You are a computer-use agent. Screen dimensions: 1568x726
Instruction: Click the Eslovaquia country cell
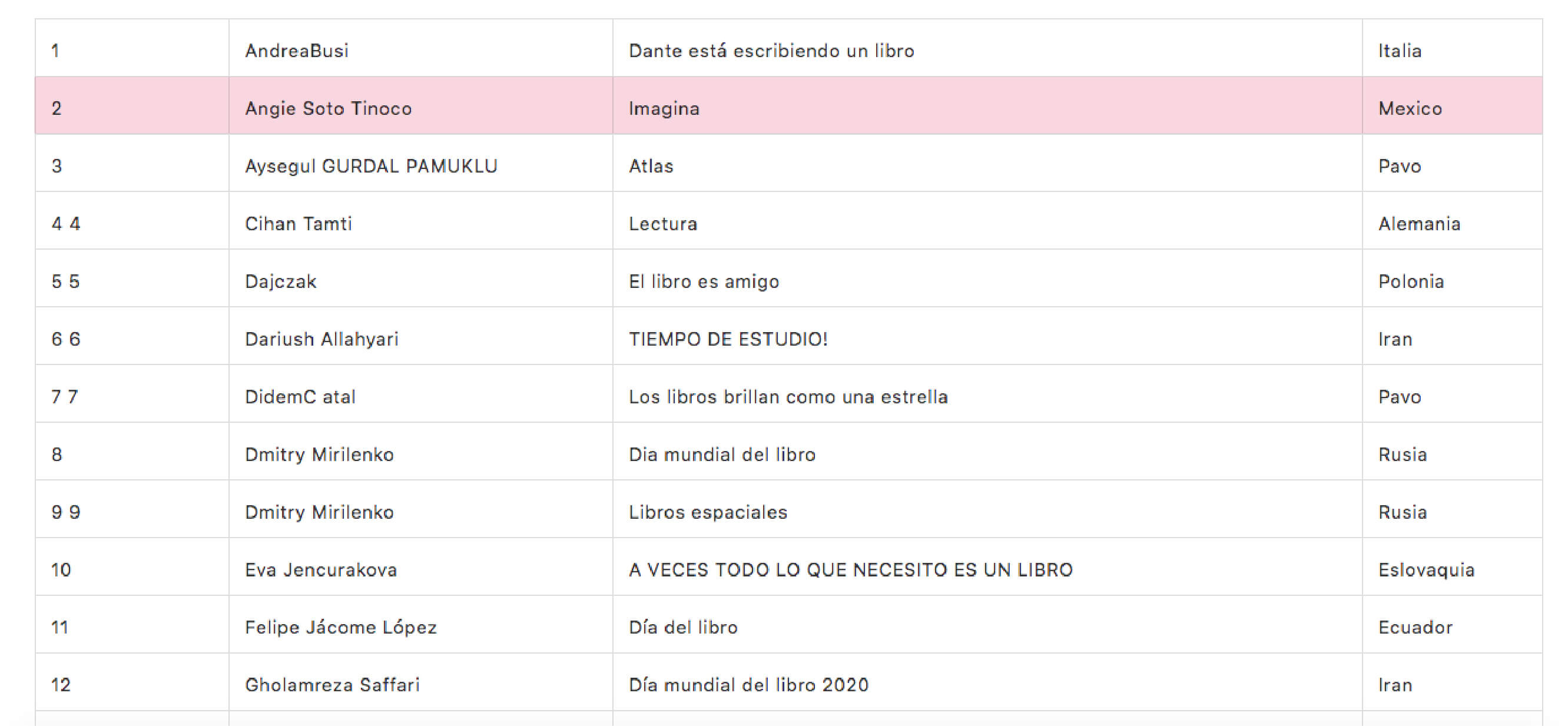[x=1452, y=566]
